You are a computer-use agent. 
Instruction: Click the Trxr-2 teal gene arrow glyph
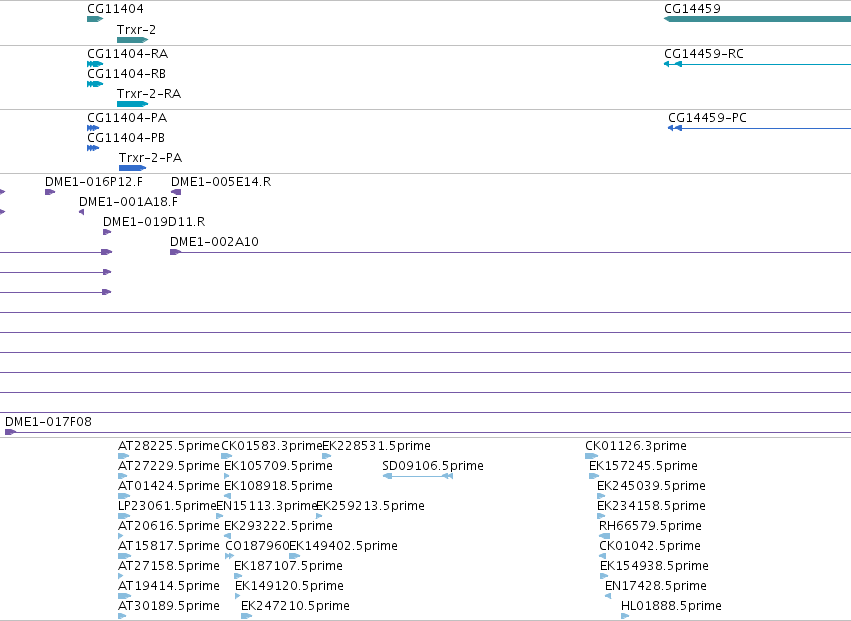(132, 40)
